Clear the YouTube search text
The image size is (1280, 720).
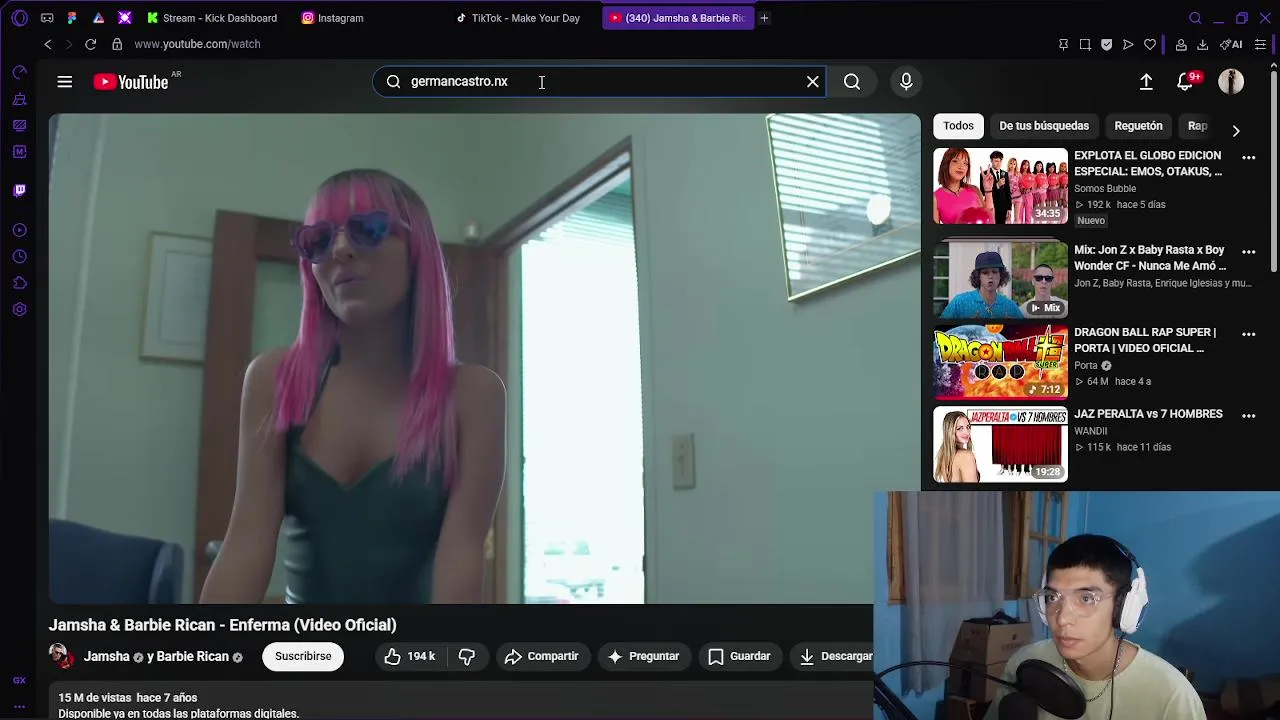click(x=812, y=82)
